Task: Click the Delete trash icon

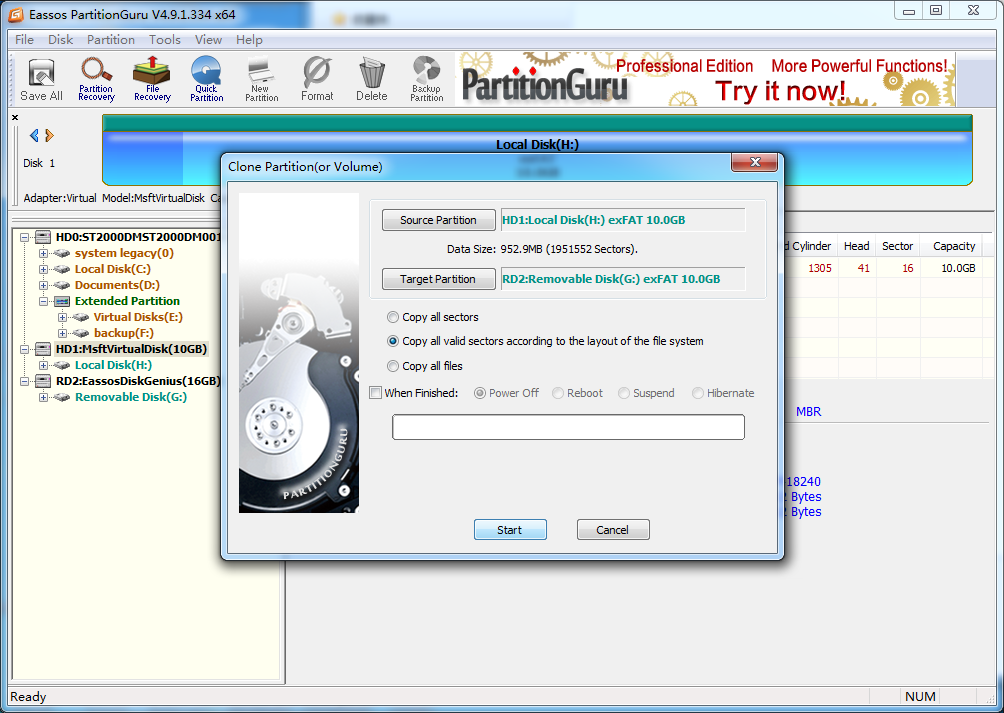Action: [371, 80]
